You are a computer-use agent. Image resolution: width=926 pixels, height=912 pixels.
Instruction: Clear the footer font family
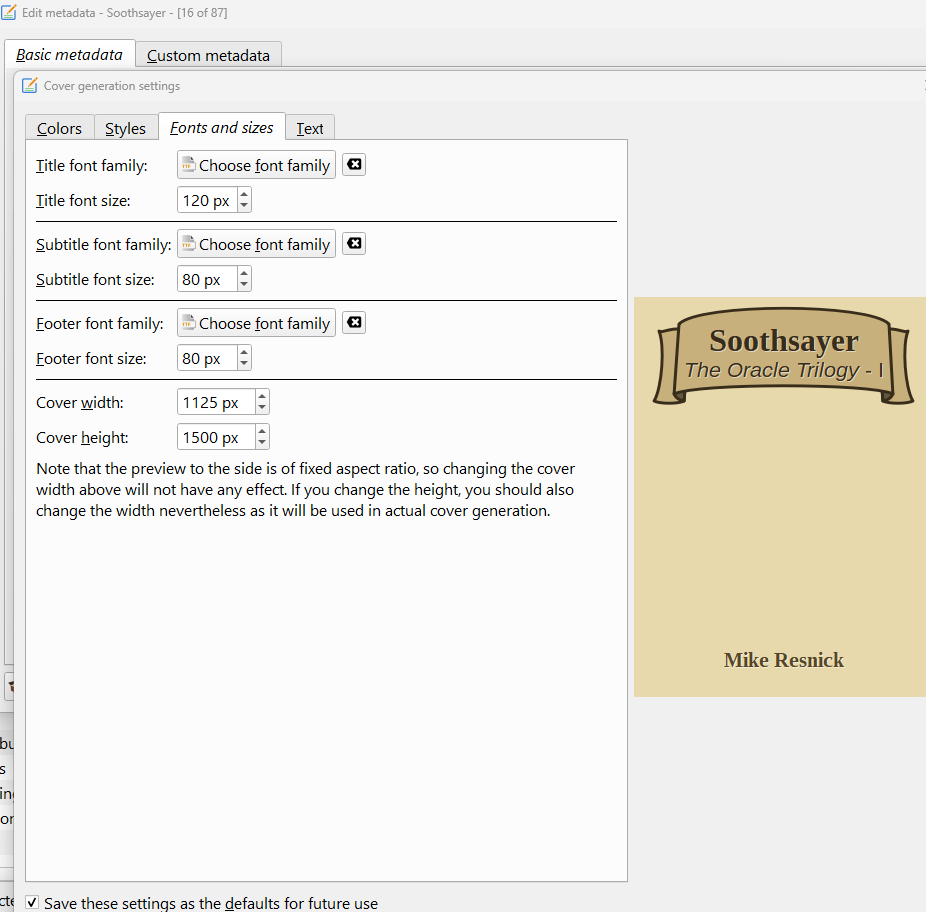[x=354, y=323]
